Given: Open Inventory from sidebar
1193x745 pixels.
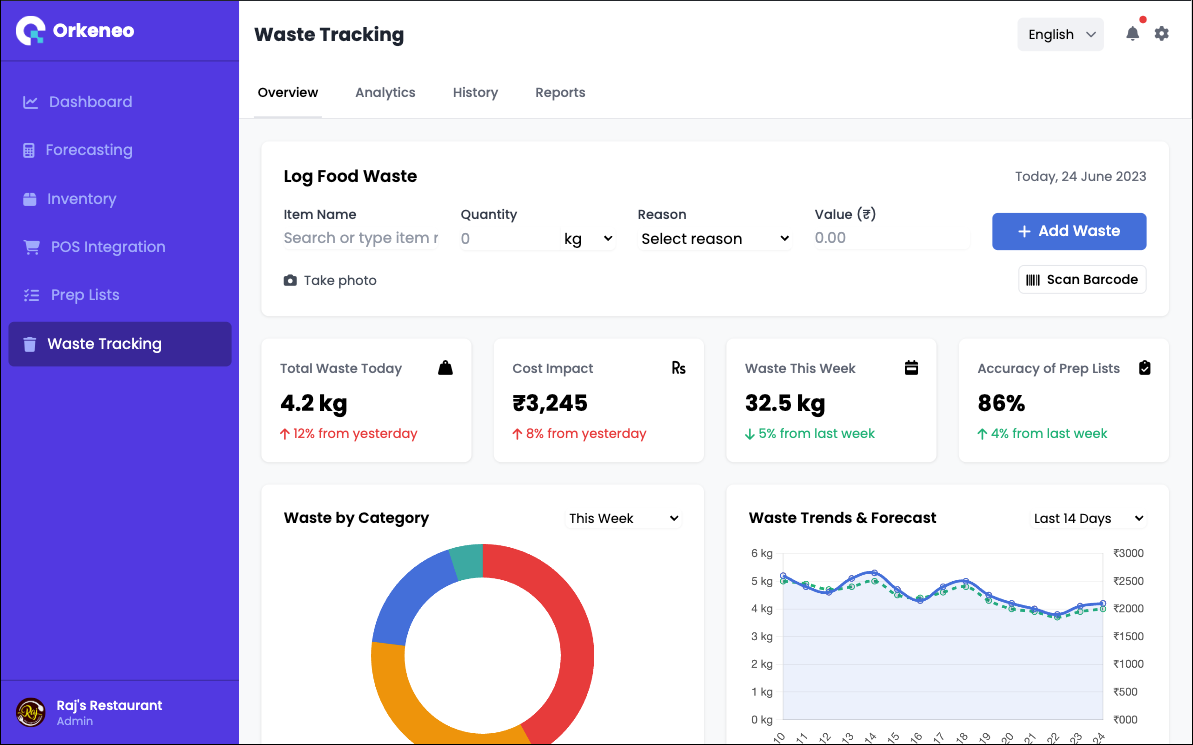Looking at the screenshot, I should 119,199.
